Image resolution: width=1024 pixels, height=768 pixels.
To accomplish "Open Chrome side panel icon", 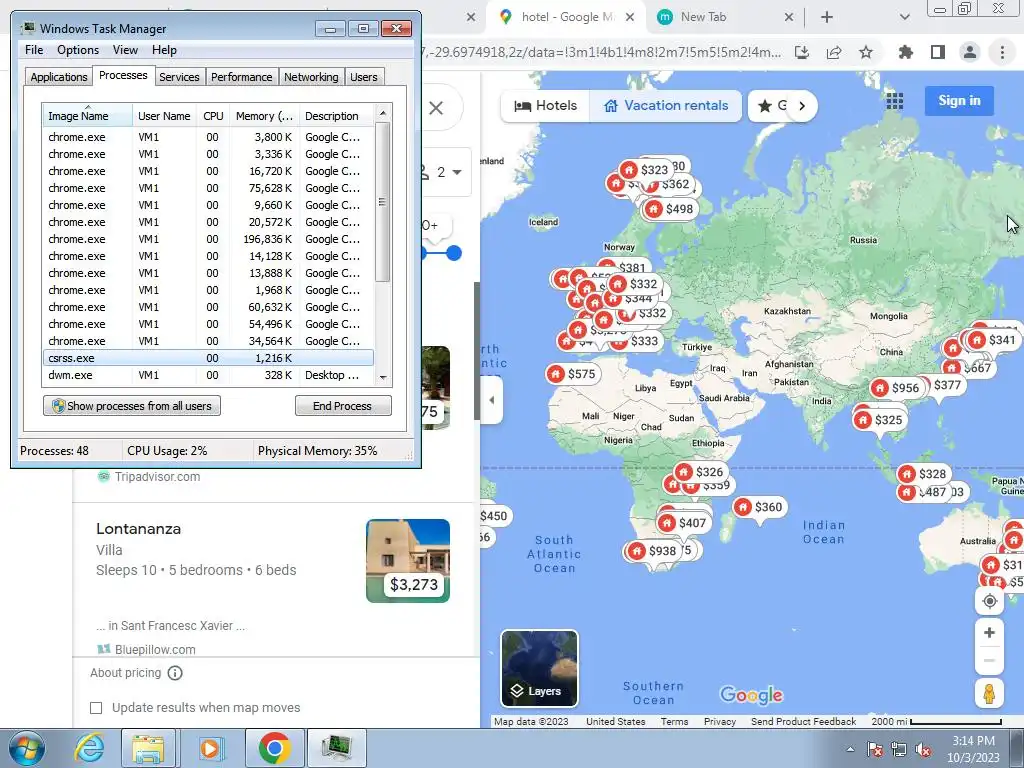I will click(x=938, y=52).
